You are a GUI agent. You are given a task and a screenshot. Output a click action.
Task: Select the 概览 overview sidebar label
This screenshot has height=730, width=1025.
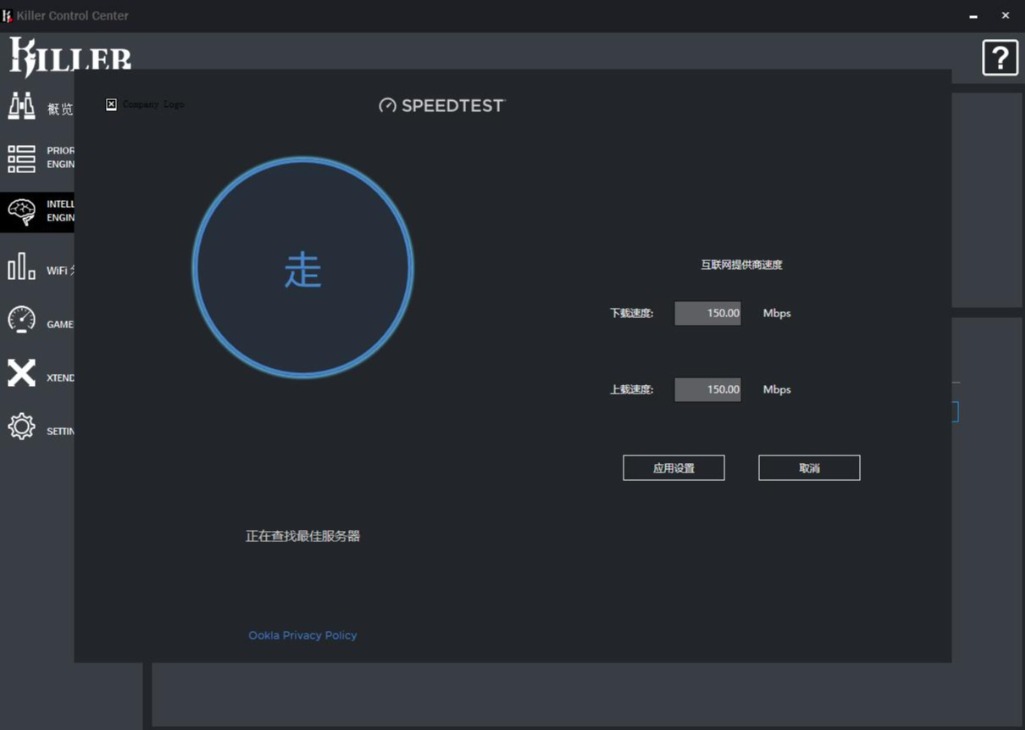(x=59, y=108)
